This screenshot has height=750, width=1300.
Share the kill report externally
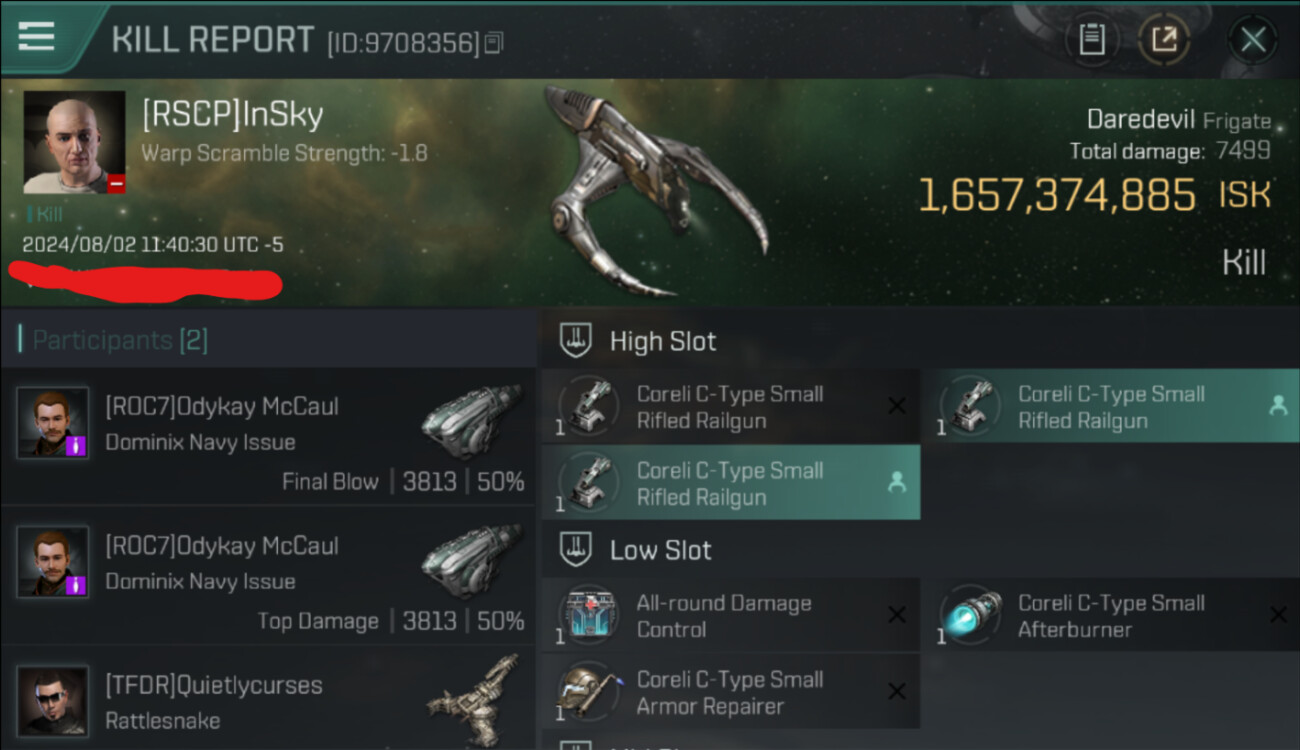(x=1164, y=40)
